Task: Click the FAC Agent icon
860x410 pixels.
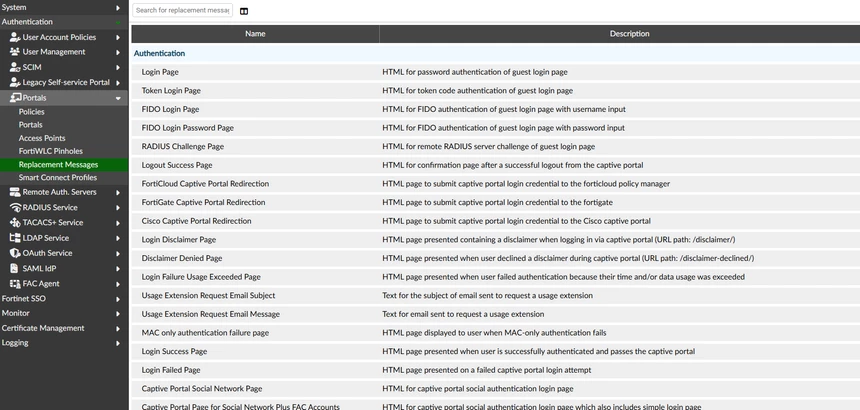Action: click(x=15, y=284)
